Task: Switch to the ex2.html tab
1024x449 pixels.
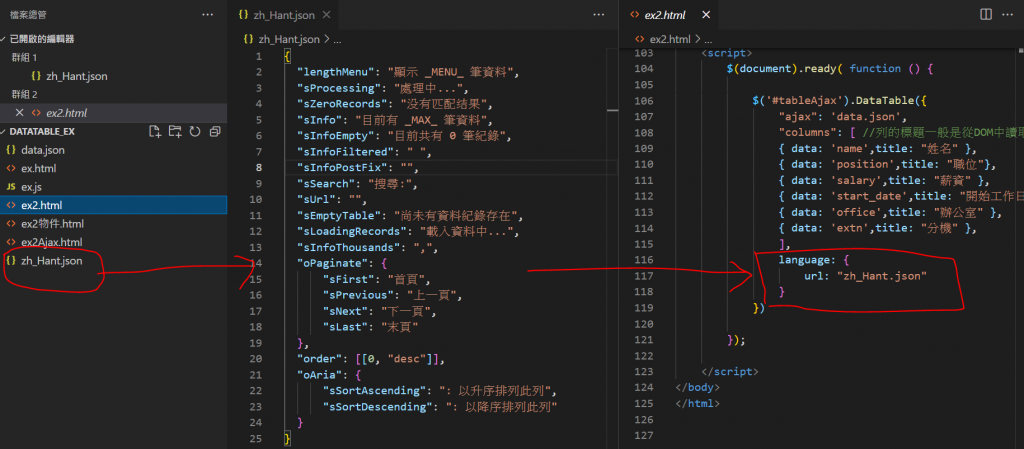Action: [x=664, y=14]
